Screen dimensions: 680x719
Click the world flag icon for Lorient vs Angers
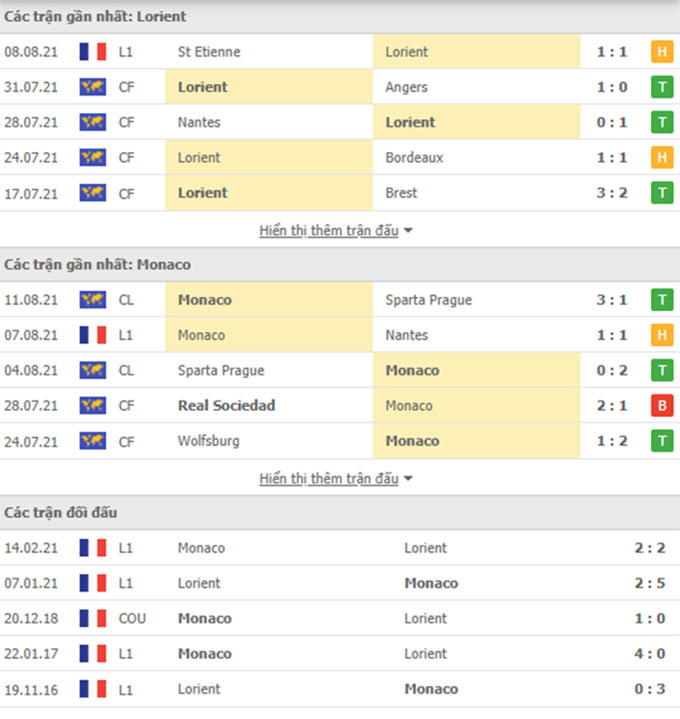tap(93, 87)
